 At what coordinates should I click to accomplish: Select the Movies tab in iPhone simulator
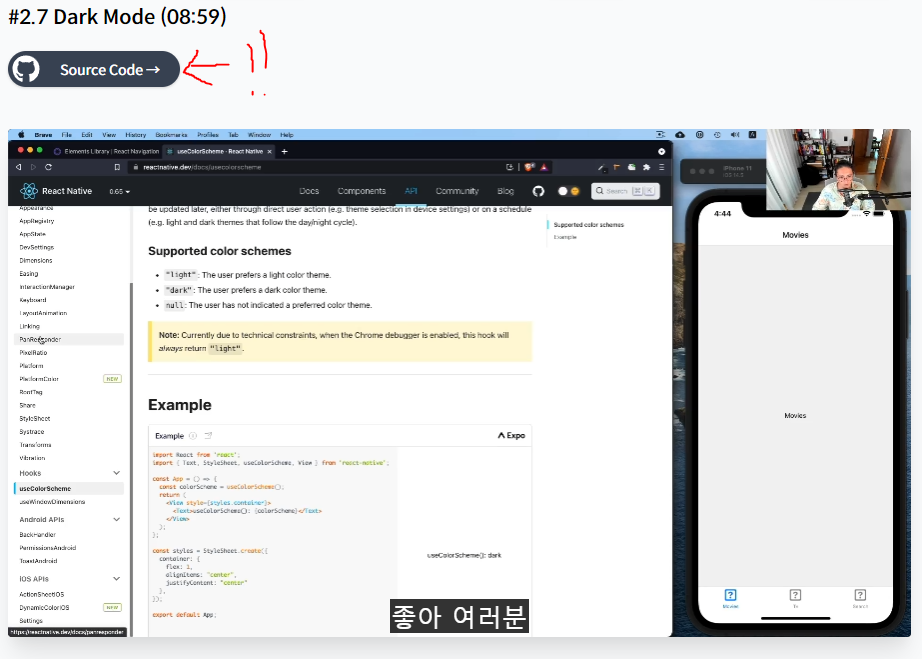pyautogui.click(x=730, y=598)
